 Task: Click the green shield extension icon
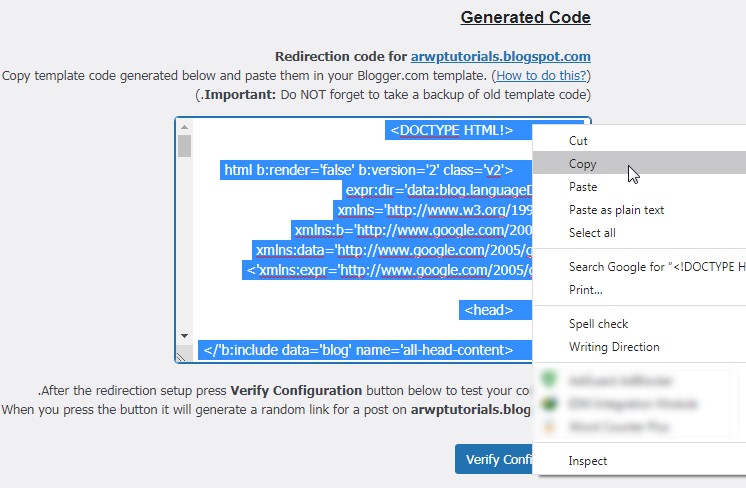click(x=548, y=381)
